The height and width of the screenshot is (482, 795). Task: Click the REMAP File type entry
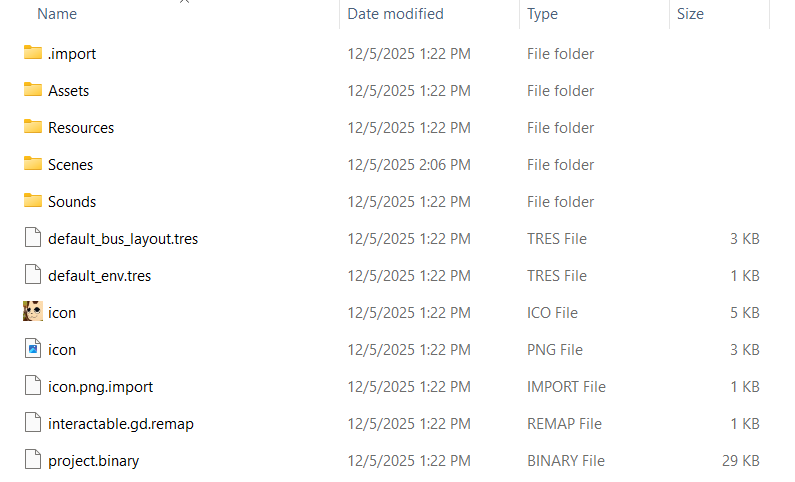coord(564,424)
